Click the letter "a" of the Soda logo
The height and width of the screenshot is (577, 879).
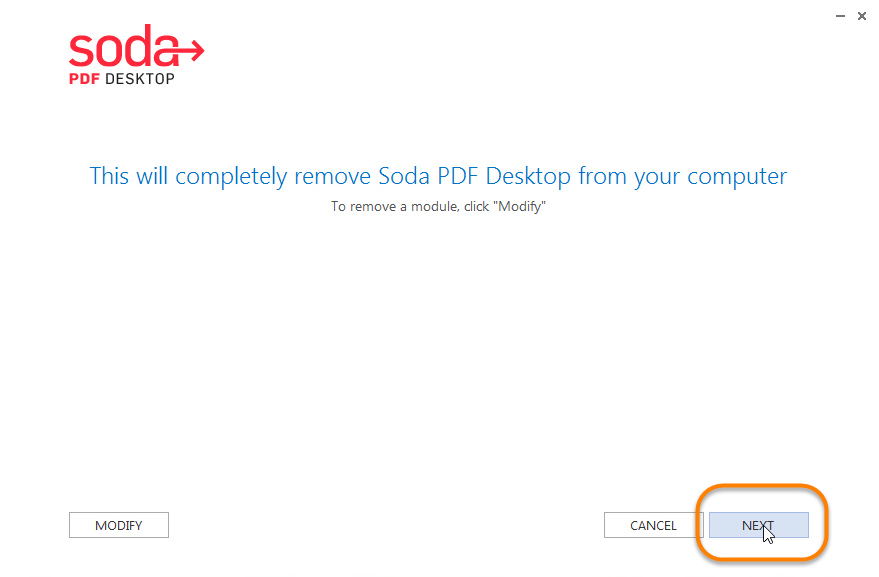point(163,49)
